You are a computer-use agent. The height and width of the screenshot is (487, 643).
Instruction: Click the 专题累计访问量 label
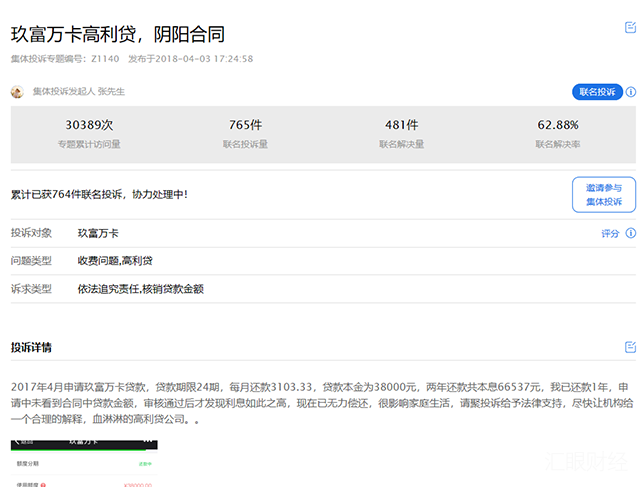click(x=89, y=144)
